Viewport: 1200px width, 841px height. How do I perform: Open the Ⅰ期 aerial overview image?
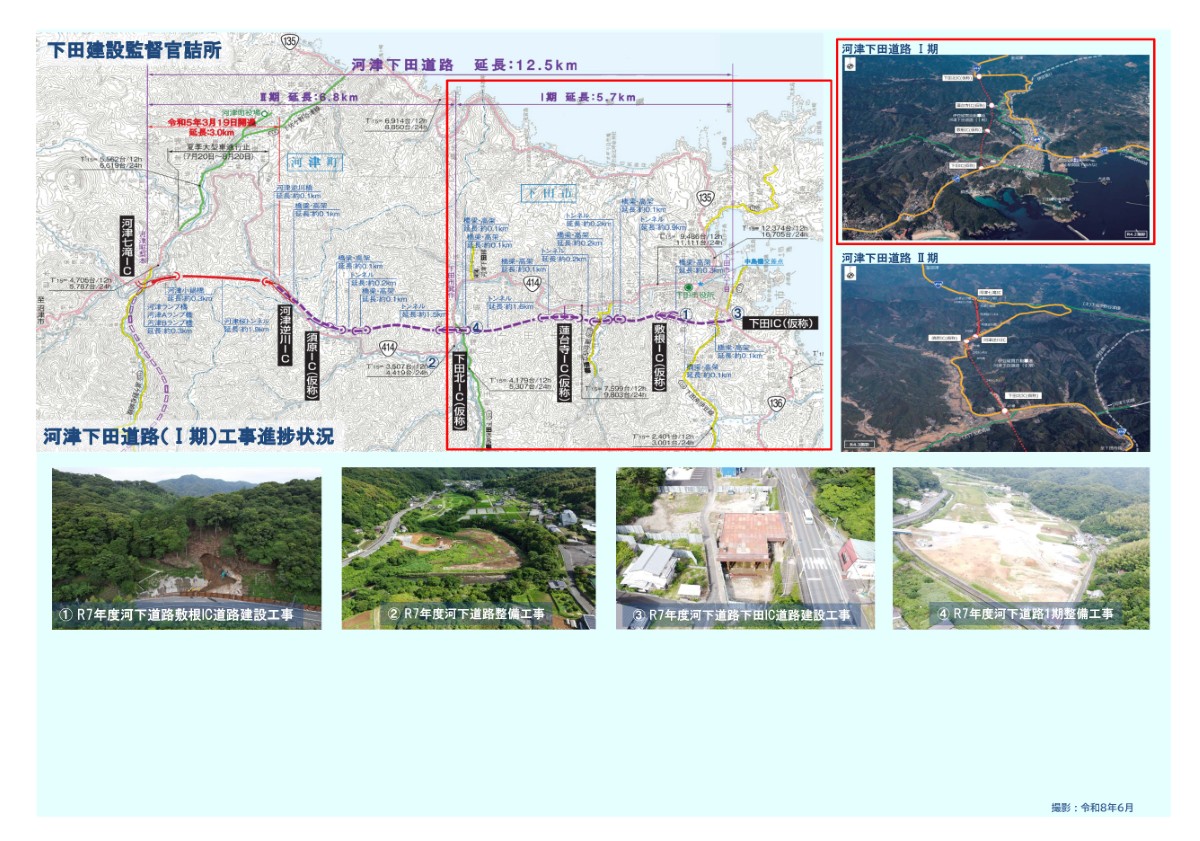pyautogui.click(x=996, y=146)
